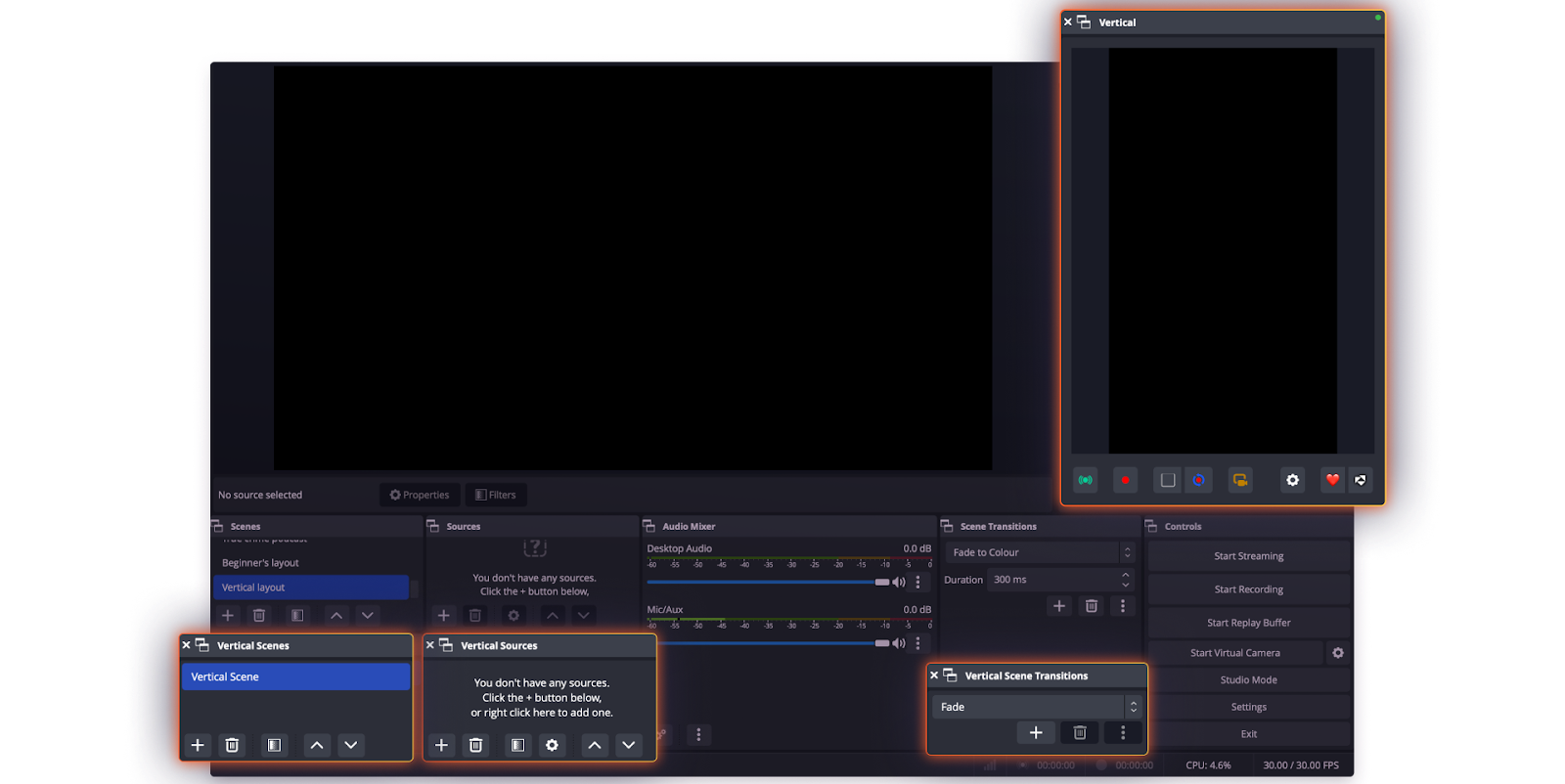Open the Virtual Camera configuration gear

click(1338, 653)
